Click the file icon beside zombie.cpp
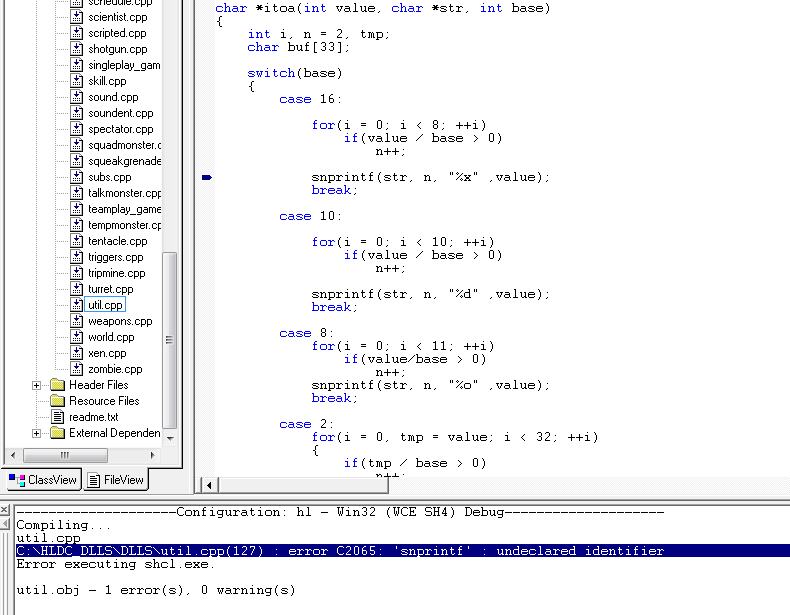 77,370
